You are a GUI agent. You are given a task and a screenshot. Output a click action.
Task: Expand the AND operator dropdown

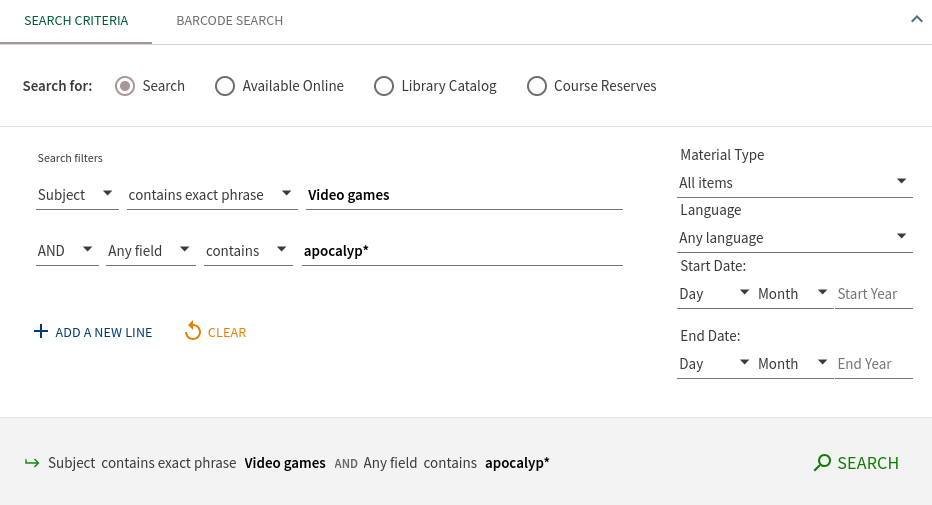66,251
